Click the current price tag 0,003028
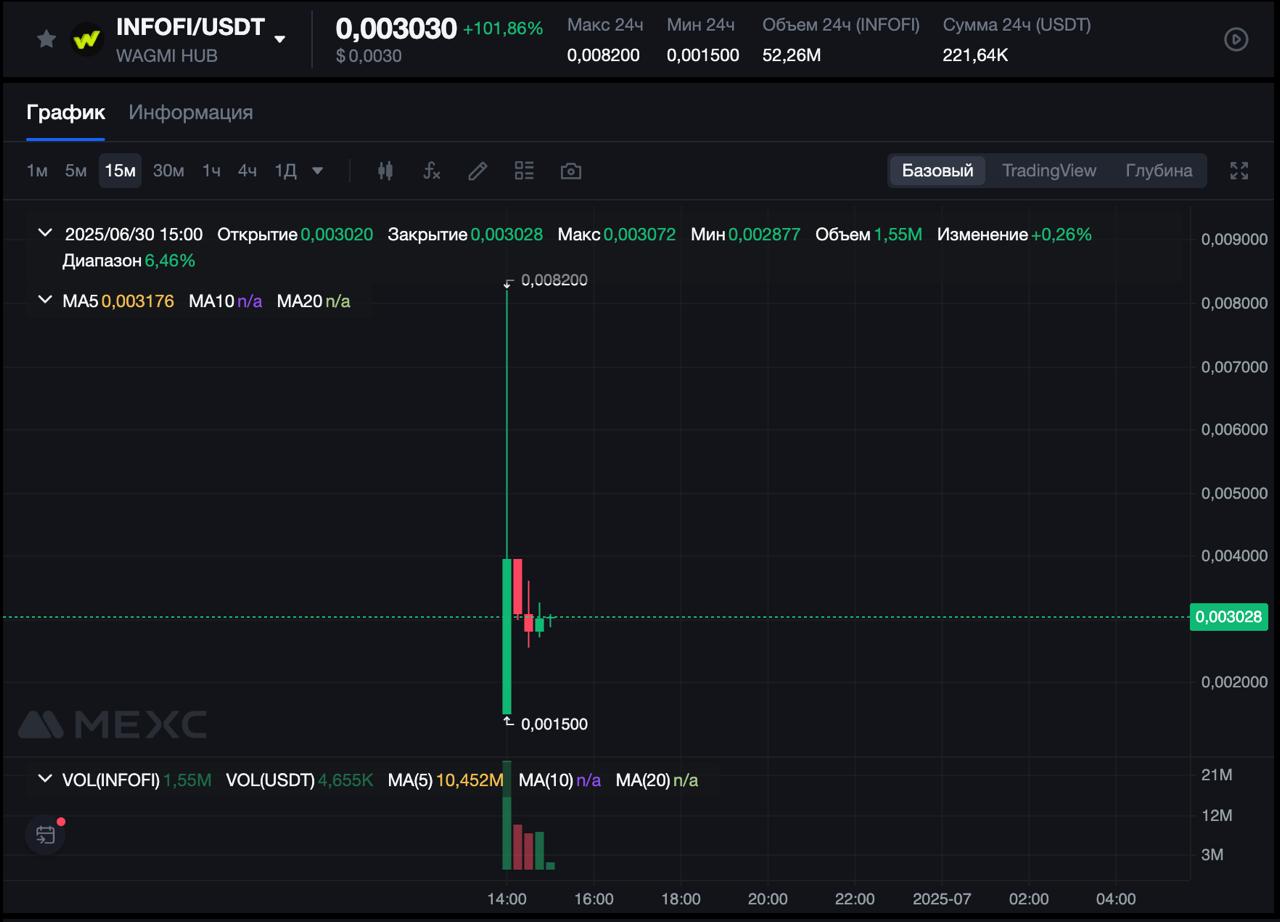Screen dimensions: 1280x922 click(1229, 617)
